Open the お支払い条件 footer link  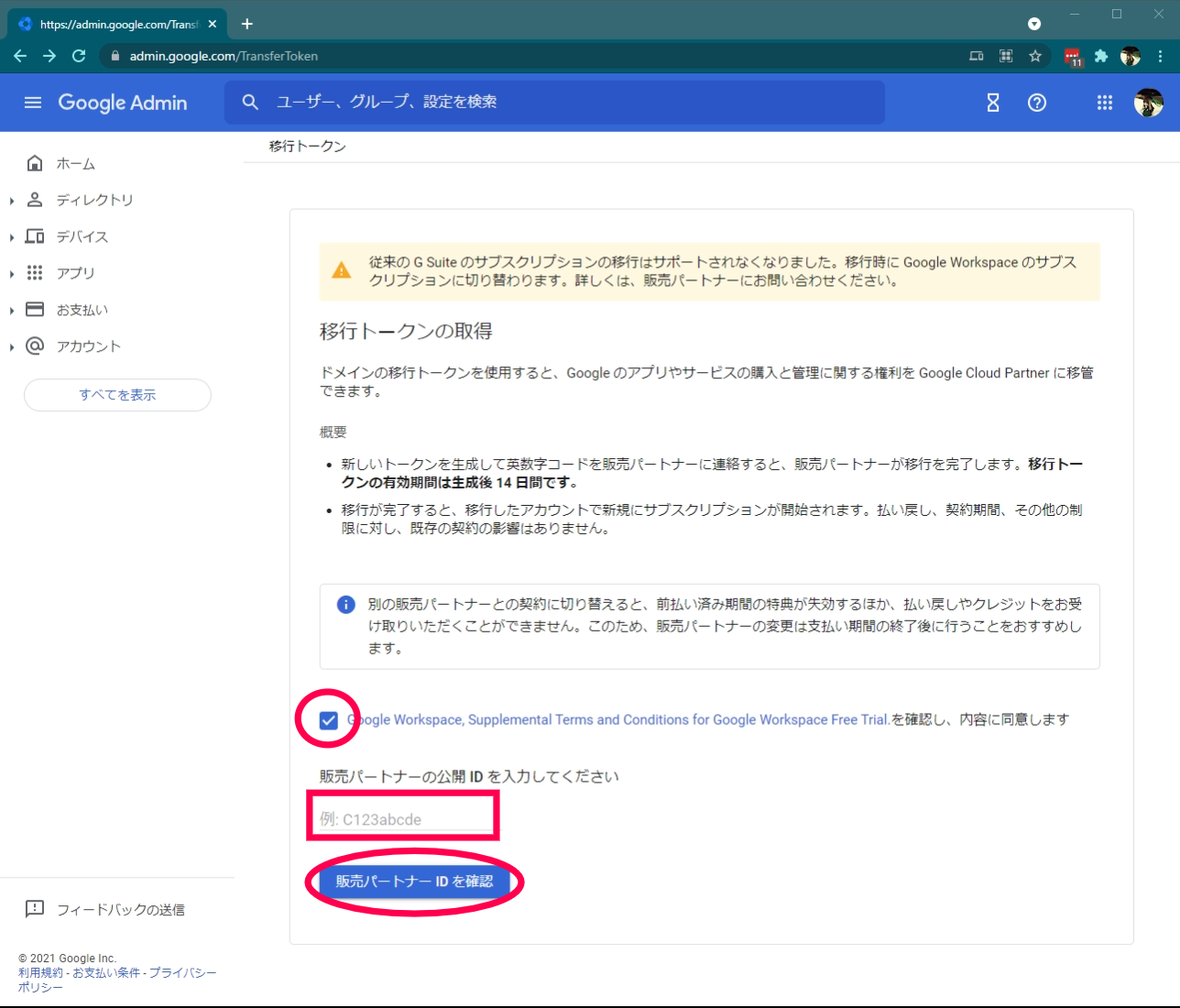coord(106,972)
